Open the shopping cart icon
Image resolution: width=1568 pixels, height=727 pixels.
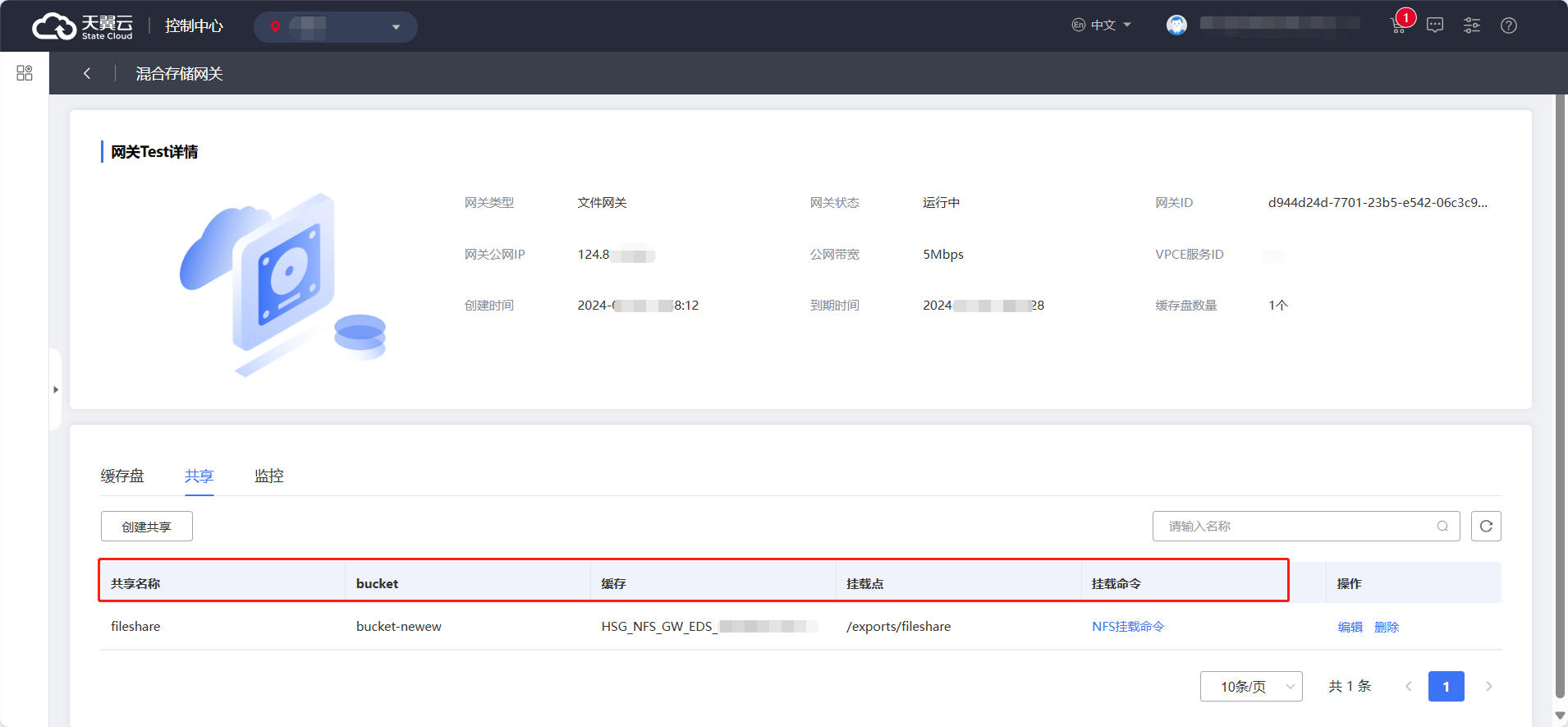coord(1398,25)
